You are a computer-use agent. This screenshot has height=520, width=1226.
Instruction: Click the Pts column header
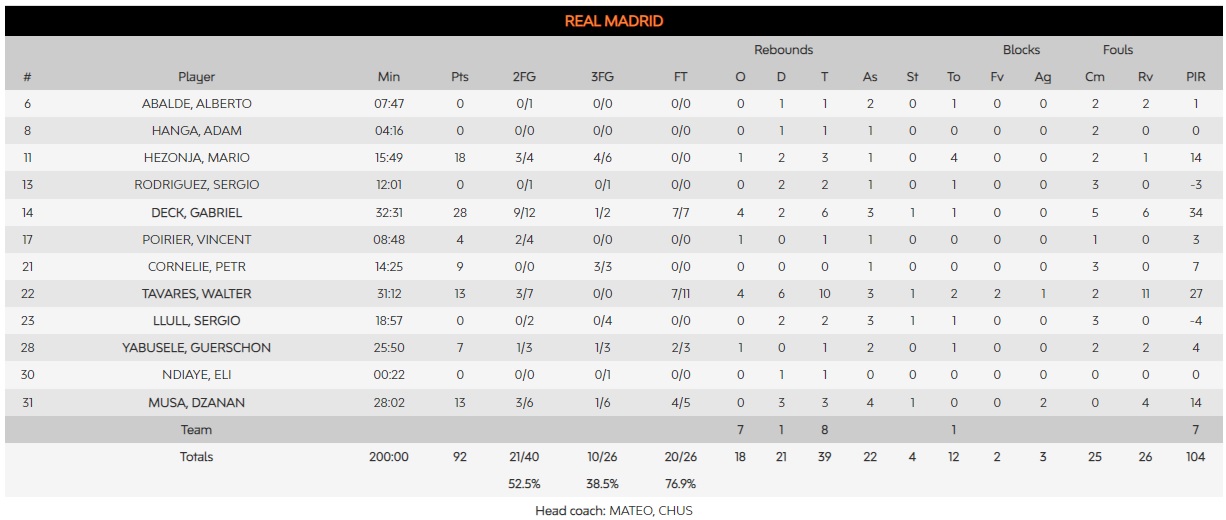pyautogui.click(x=460, y=77)
